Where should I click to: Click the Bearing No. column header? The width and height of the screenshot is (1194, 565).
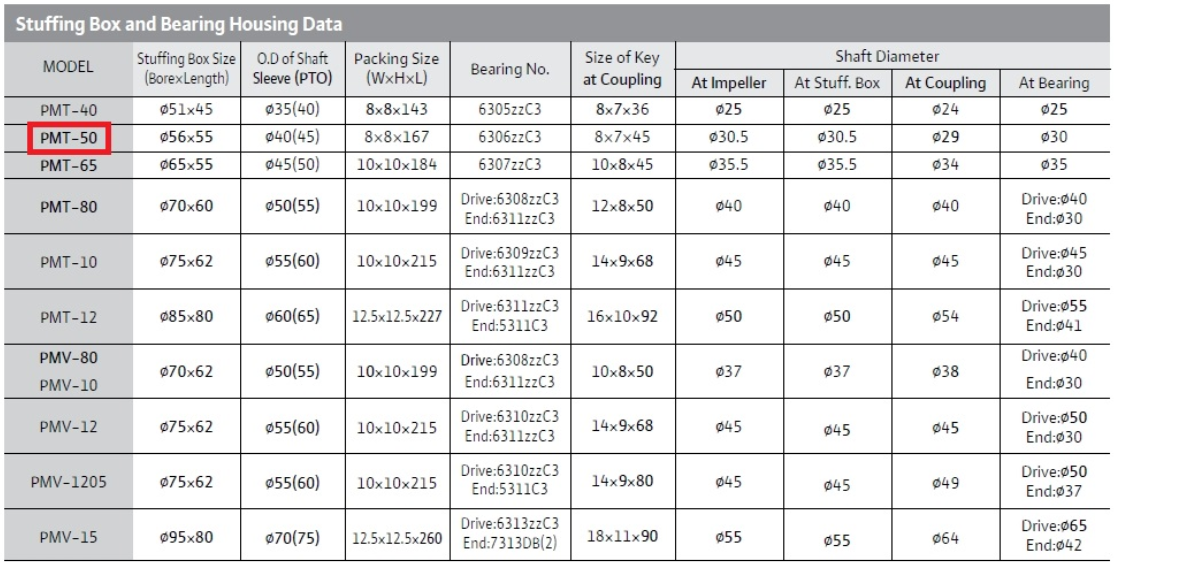pyautogui.click(x=509, y=69)
